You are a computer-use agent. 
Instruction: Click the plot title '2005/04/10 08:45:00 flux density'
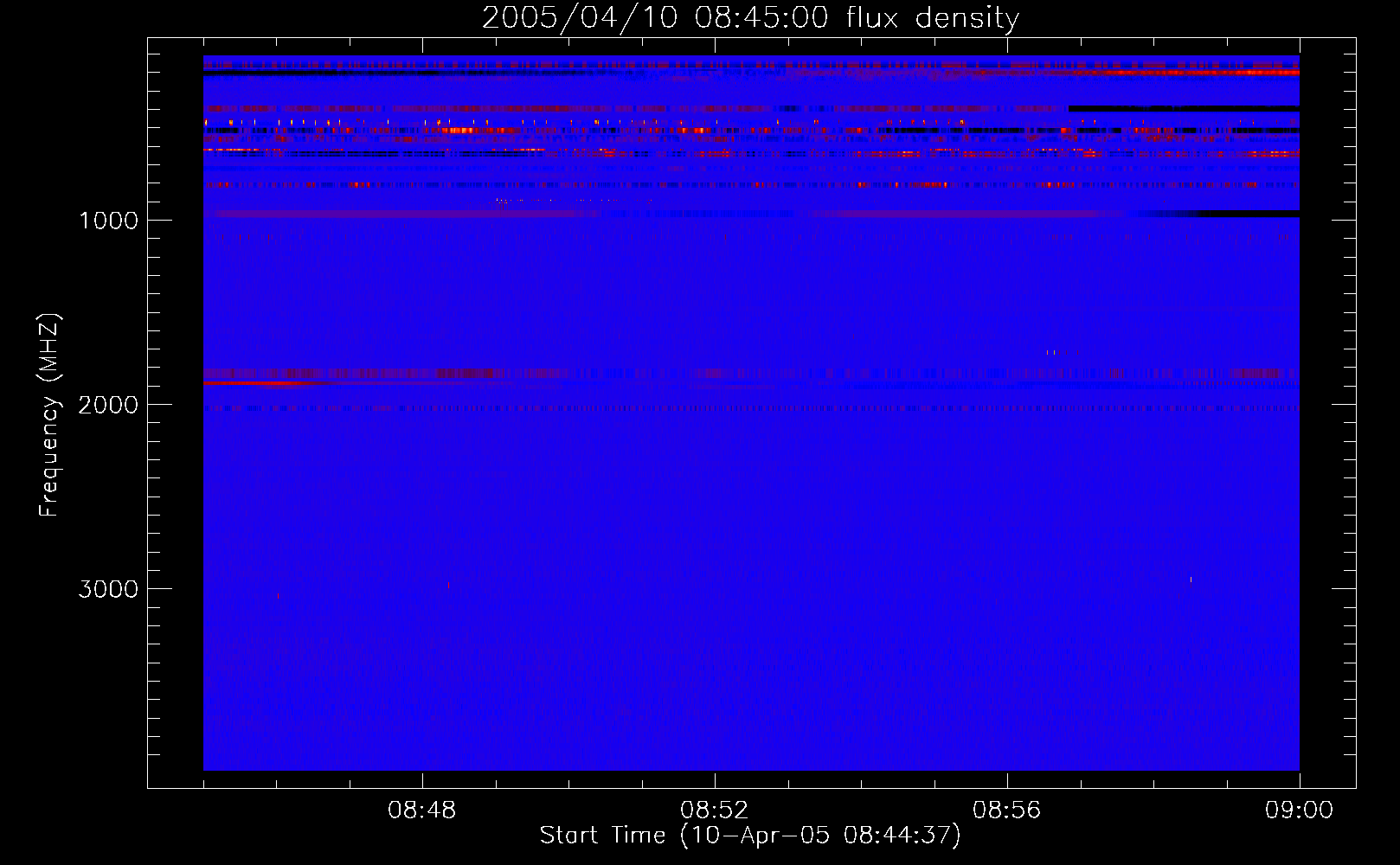(750, 17)
